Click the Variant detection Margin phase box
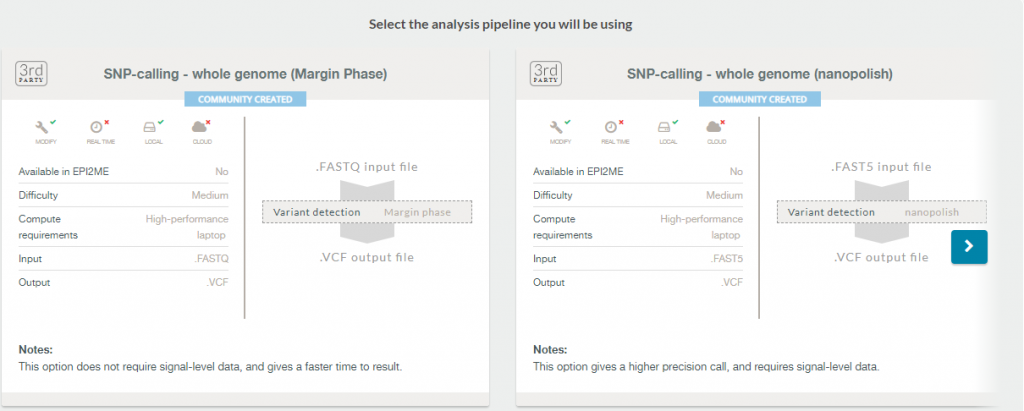Viewport: 1024px width, 411px height. click(x=367, y=212)
